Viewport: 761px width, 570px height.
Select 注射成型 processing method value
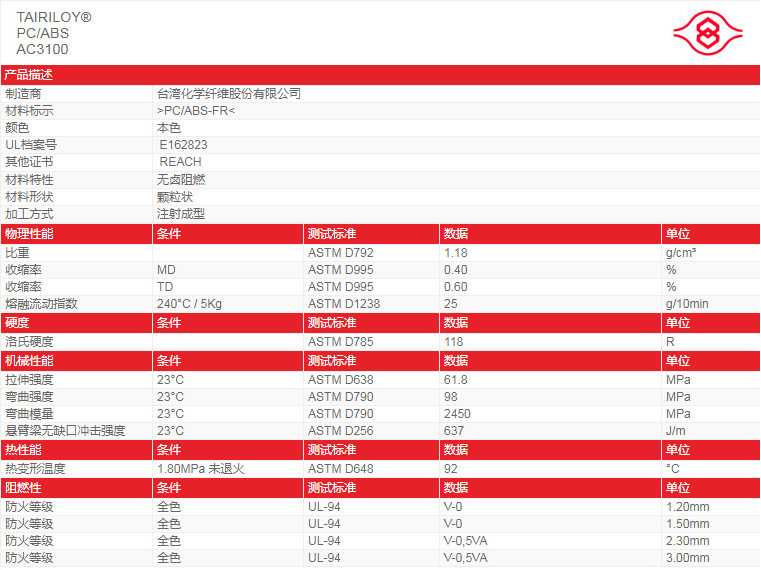[181, 214]
